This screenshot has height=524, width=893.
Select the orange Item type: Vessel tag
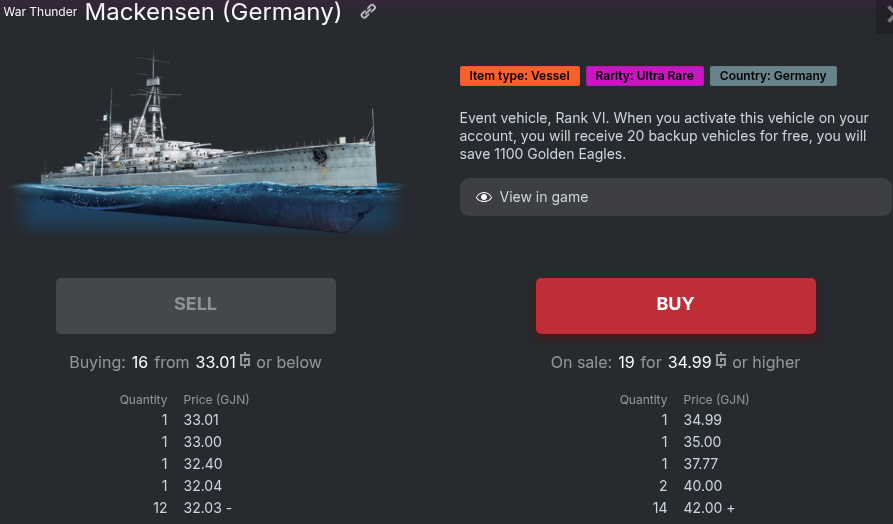pyautogui.click(x=519, y=76)
